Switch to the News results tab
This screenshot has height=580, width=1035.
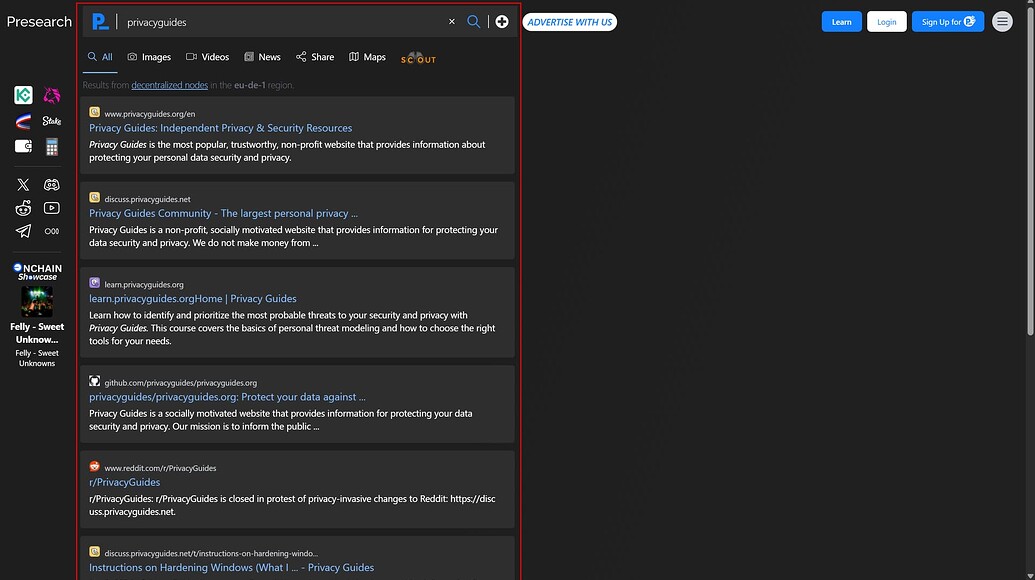[x=262, y=57]
